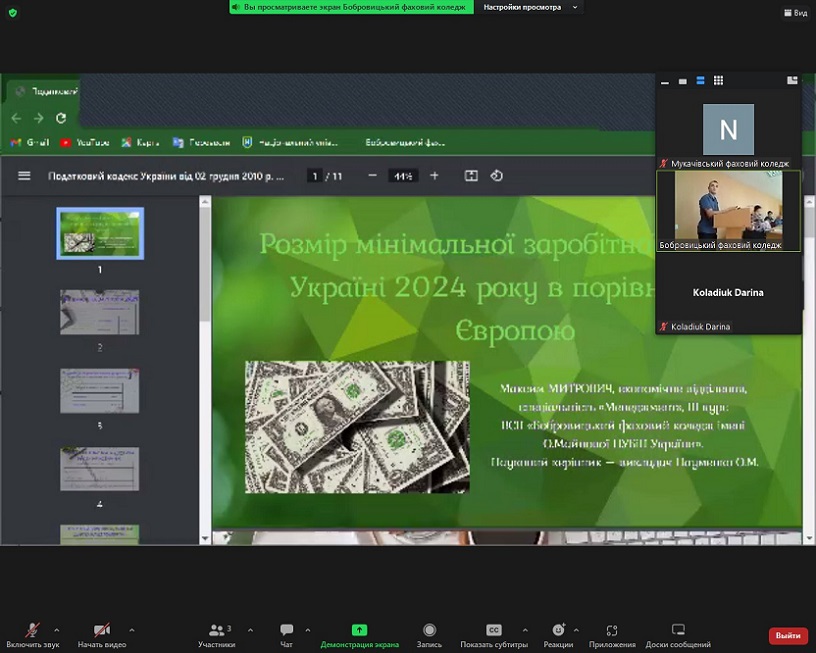
Task: Open the Gmail bookmark
Action: coord(30,142)
